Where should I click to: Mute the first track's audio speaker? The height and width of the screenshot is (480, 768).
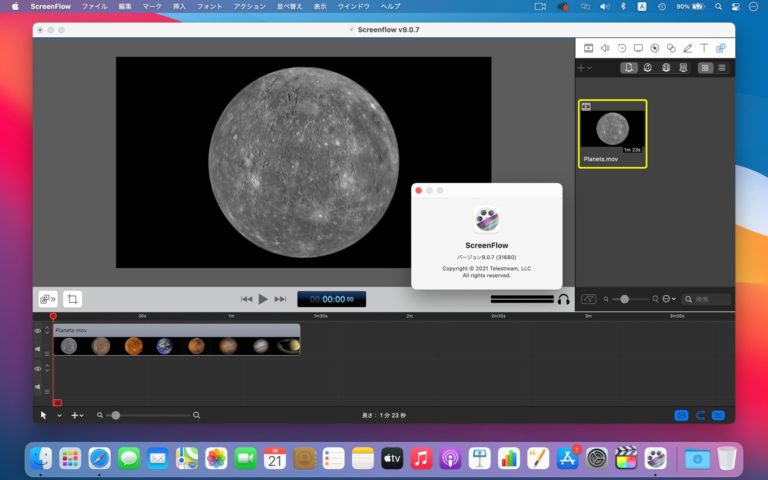point(38,349)
